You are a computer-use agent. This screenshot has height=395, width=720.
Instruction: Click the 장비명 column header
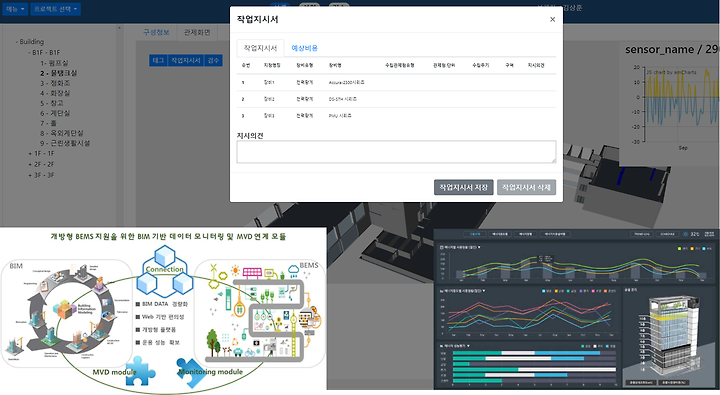tap(335, 65)
